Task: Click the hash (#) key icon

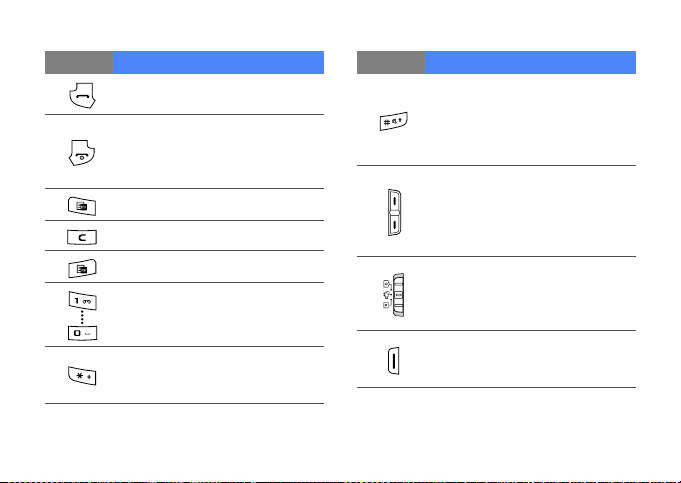Action: [391, 123]
